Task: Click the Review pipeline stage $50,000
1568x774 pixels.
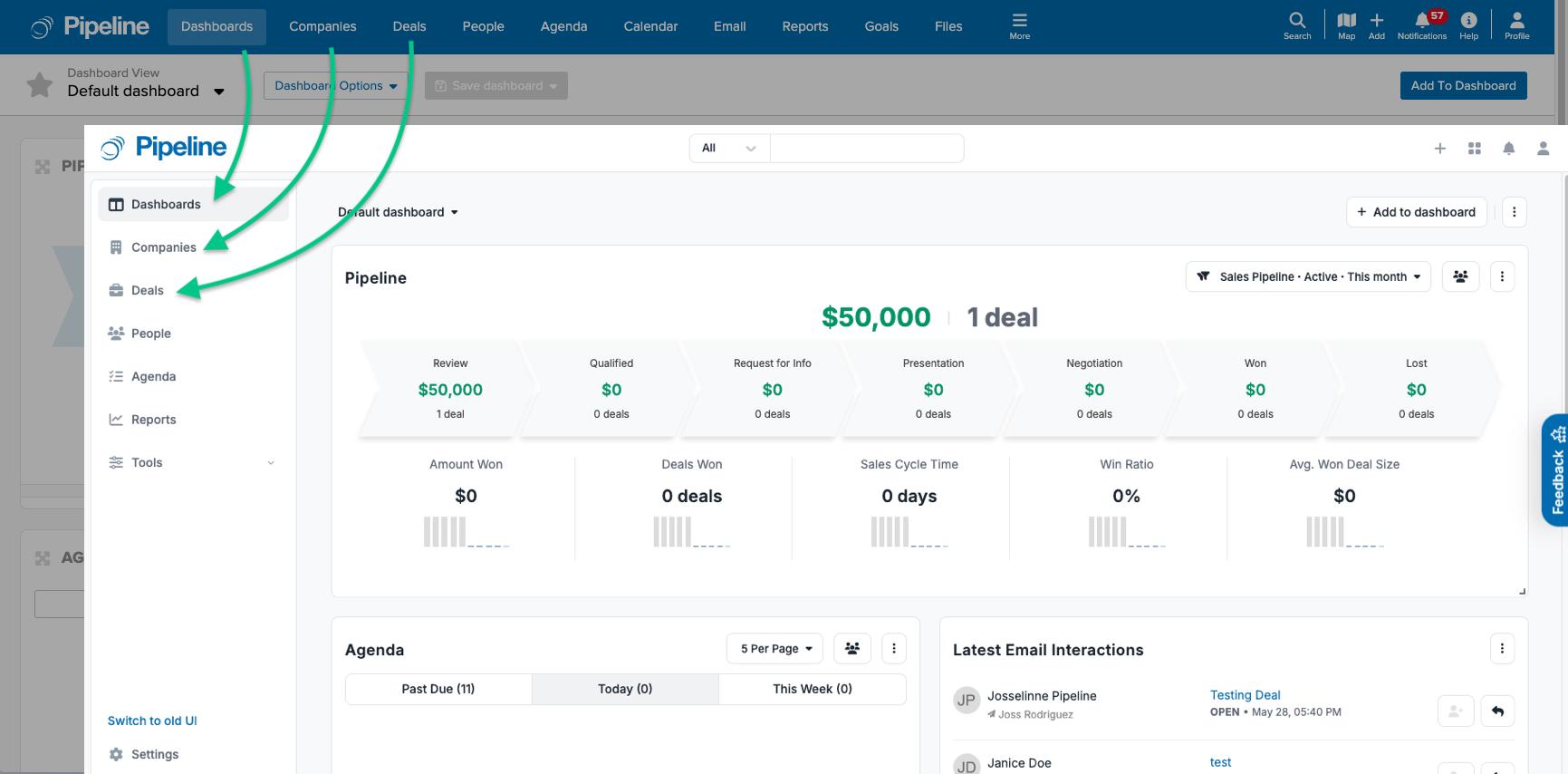Action: point(450,389)
